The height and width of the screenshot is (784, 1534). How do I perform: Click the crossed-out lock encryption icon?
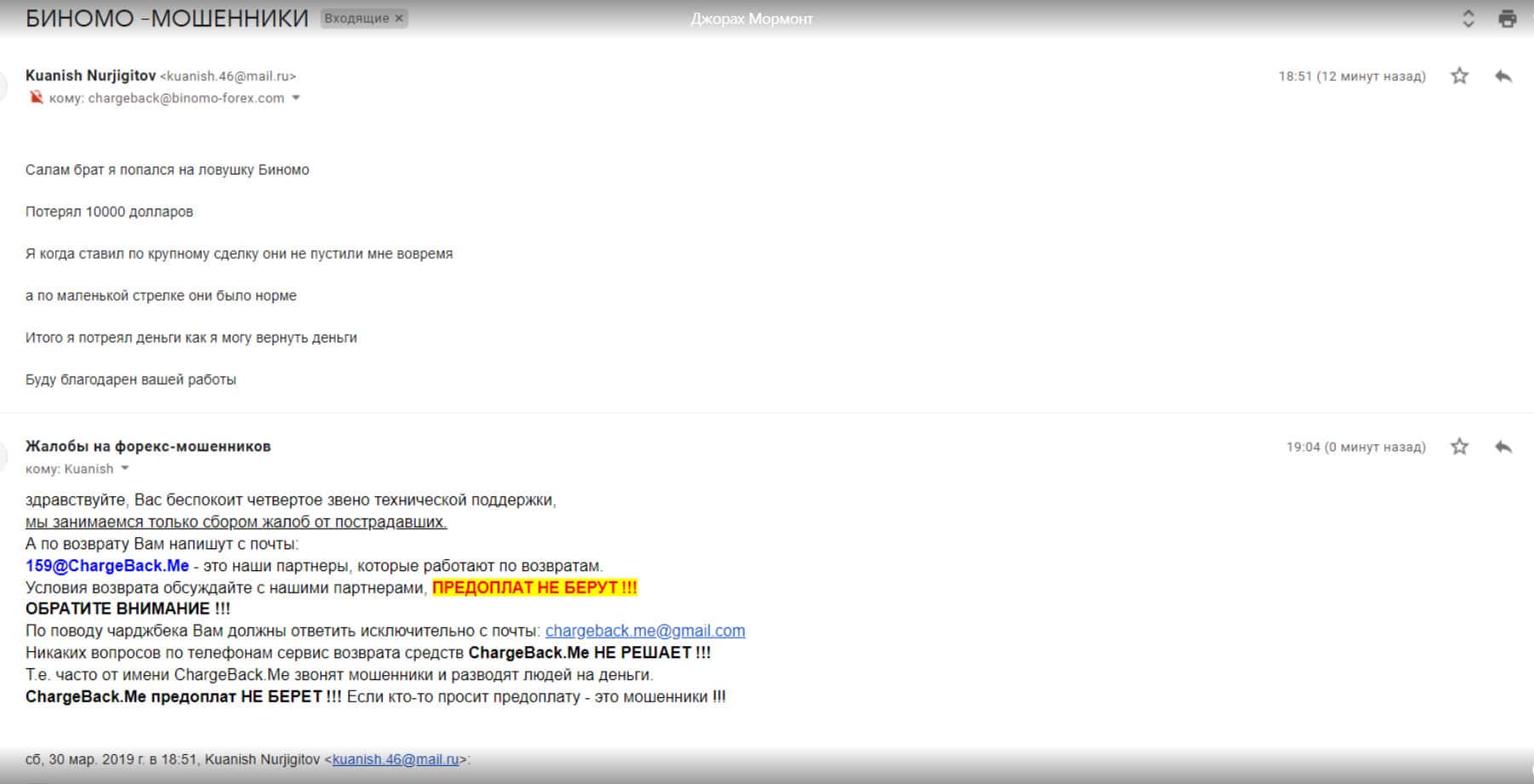click(x=36, y=98)
